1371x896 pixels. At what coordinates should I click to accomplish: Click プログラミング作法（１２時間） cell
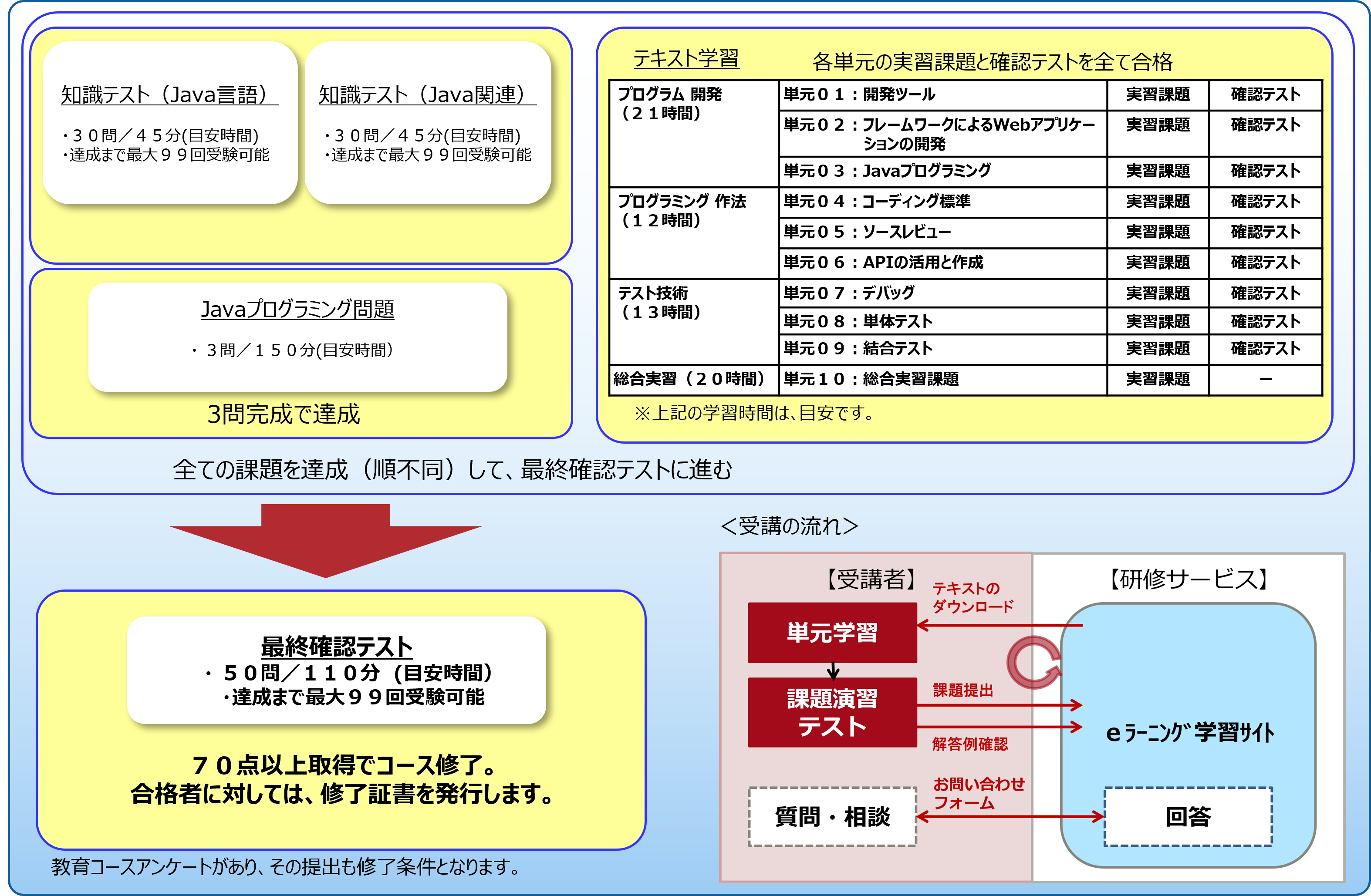click(x=694, y=232)
